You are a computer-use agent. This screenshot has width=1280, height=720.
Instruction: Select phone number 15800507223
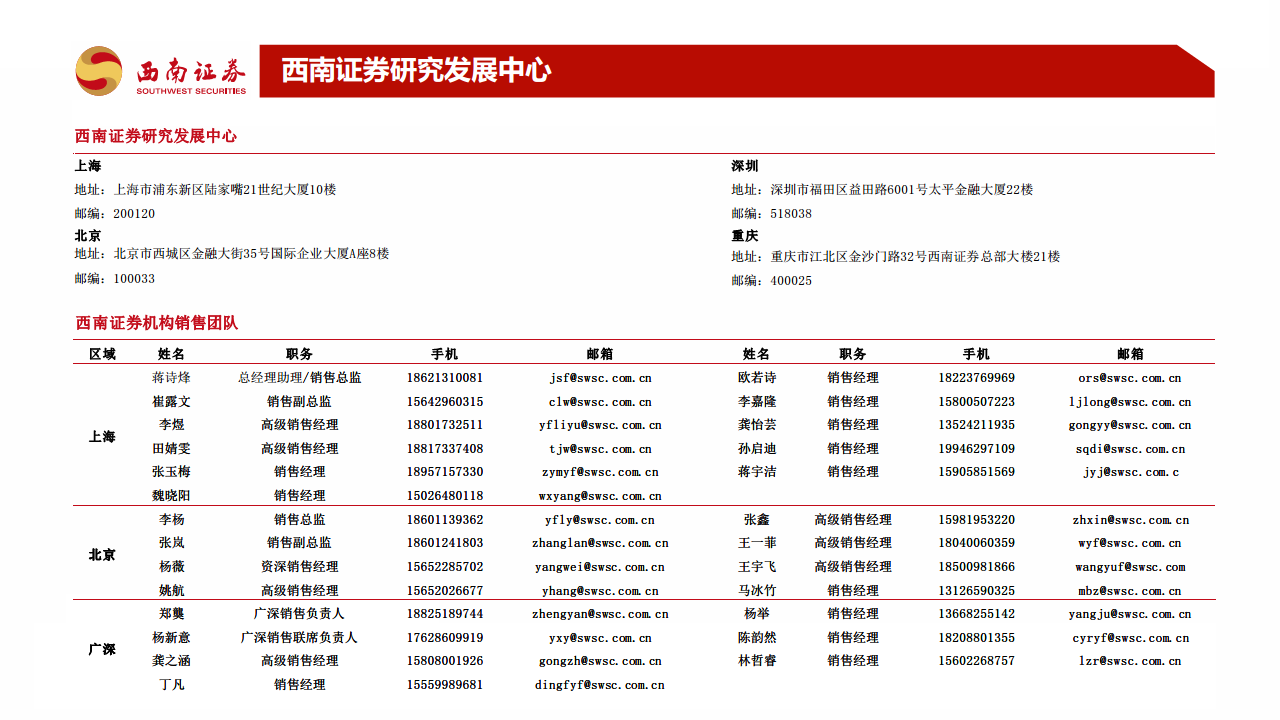pos(976,402)
